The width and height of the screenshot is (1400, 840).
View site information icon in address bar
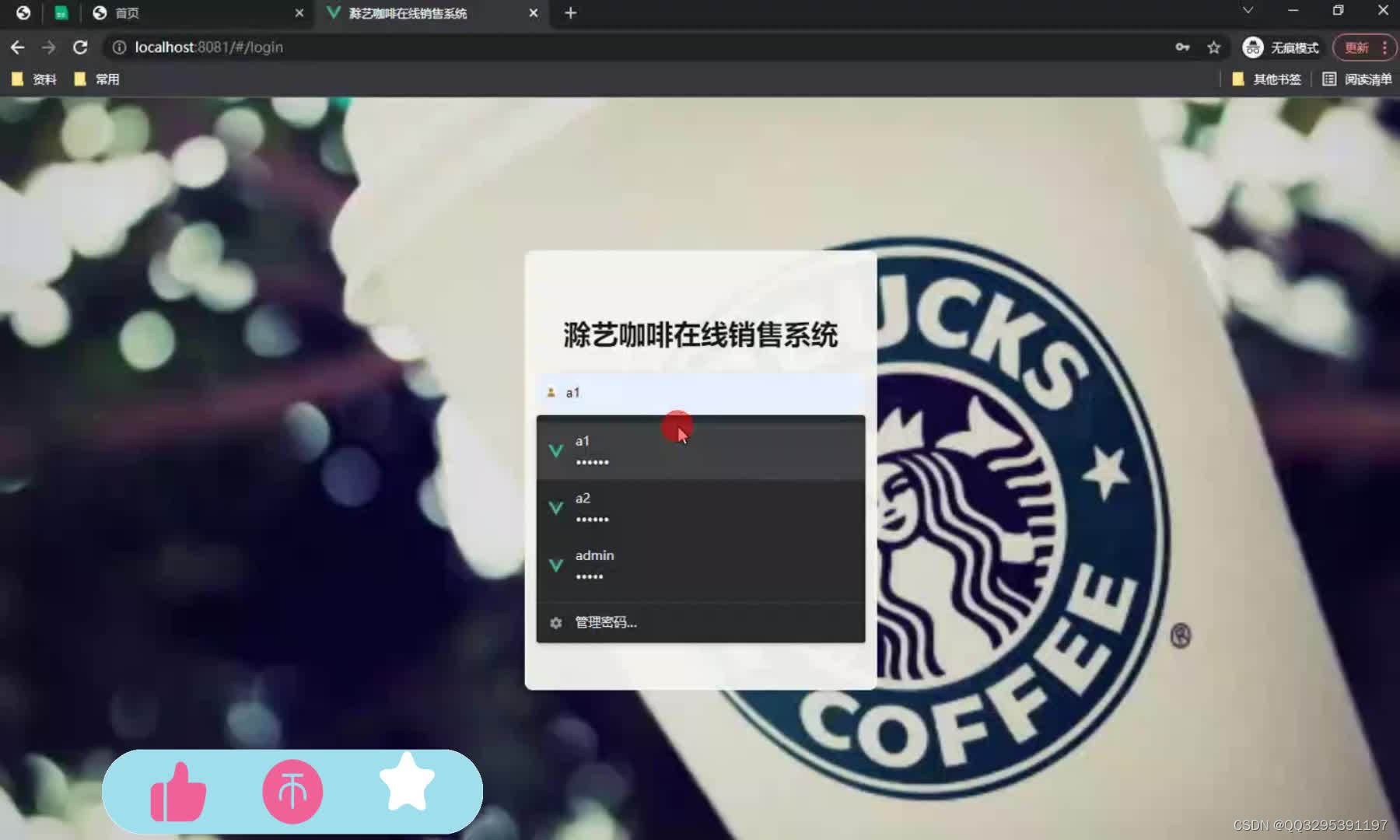coord(119,47)
